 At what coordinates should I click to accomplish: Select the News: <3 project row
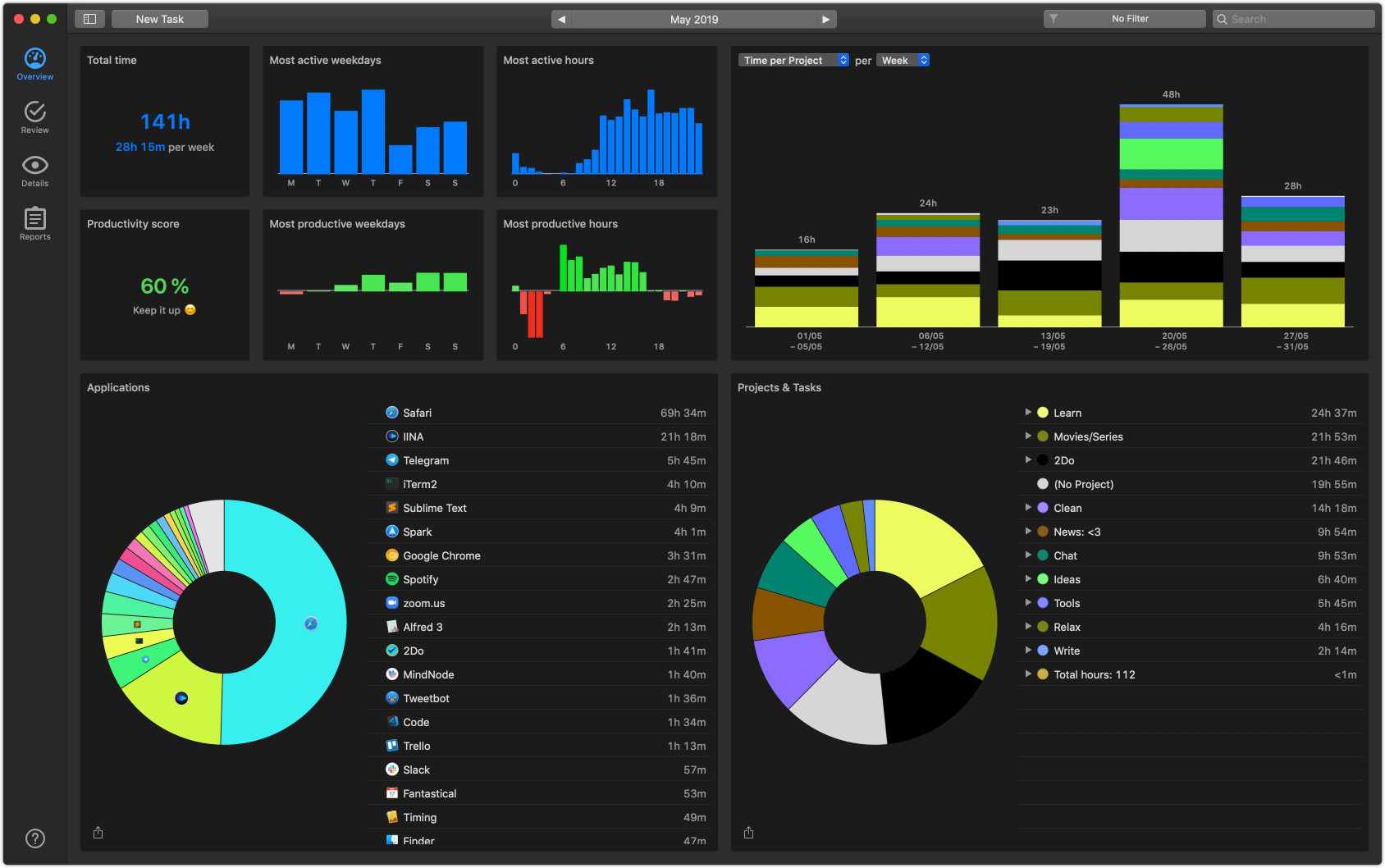[1190, 532]
